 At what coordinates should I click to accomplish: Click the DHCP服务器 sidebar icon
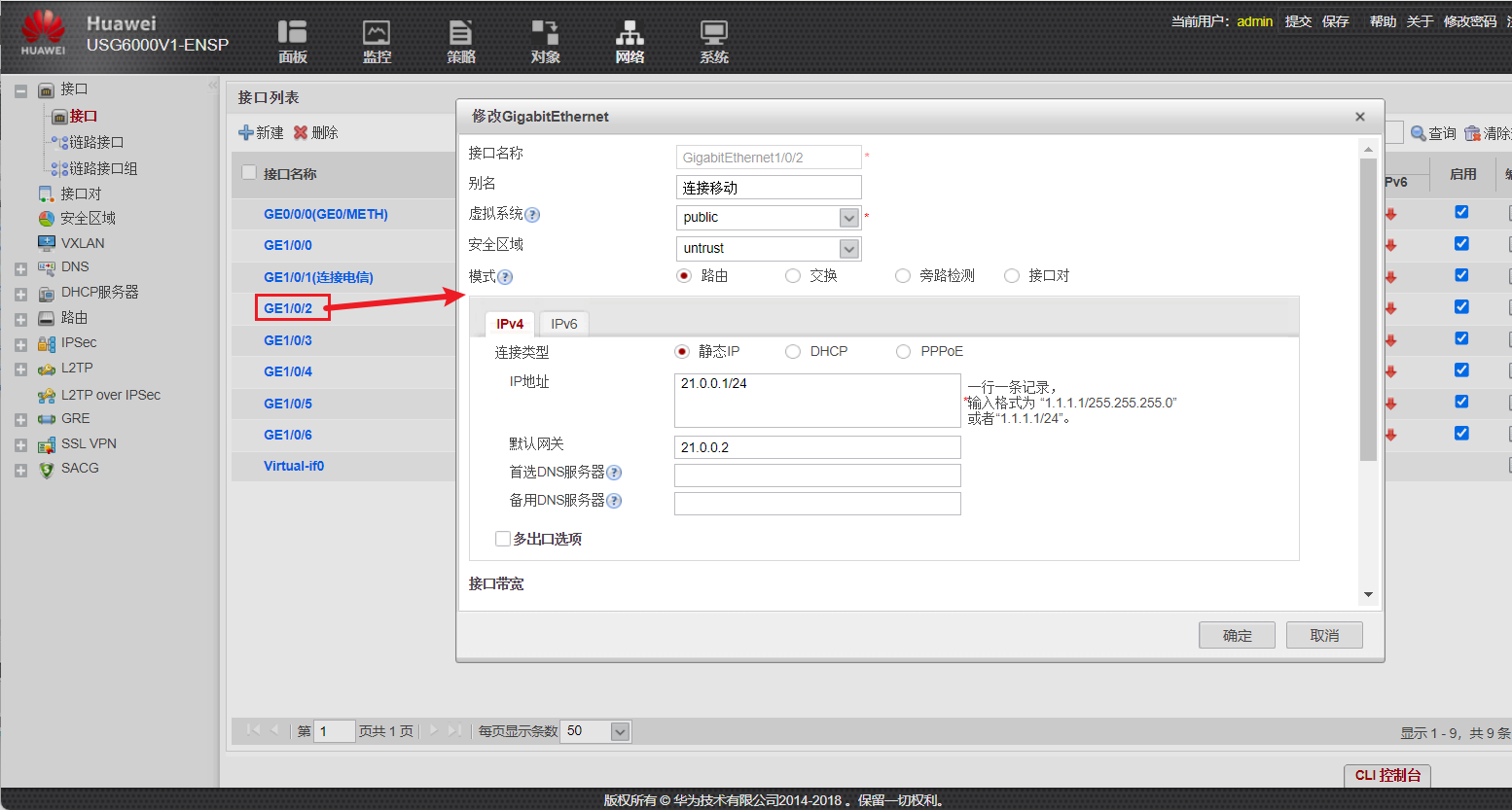(46, 293)
